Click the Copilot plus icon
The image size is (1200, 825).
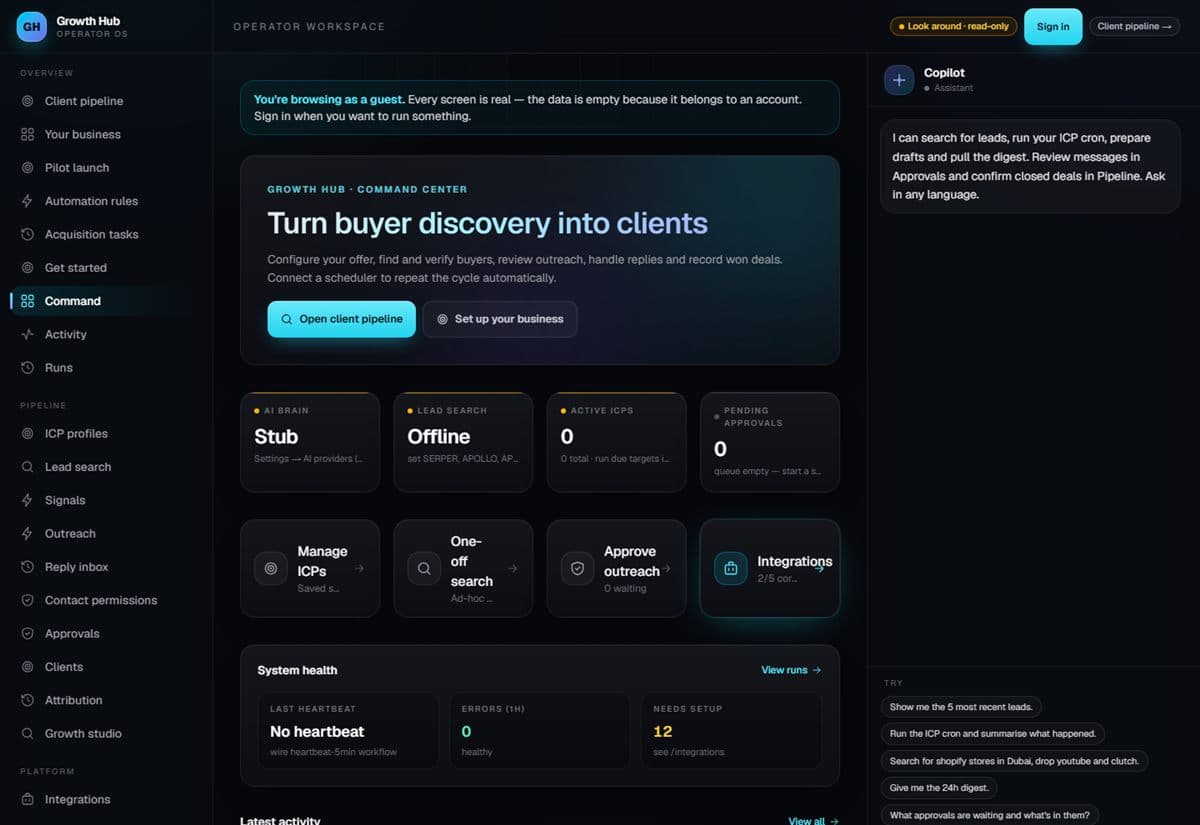pos(898,80)
